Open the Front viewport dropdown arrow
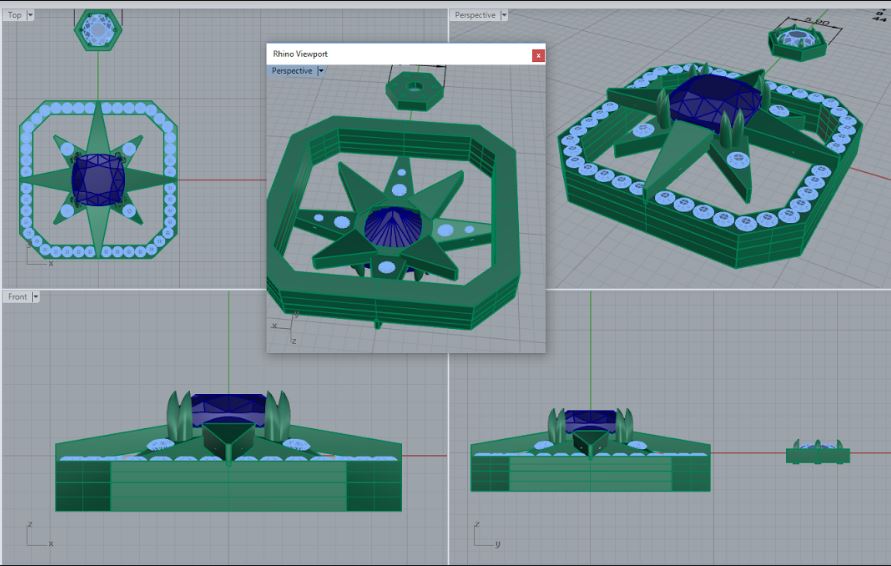Image resolution: width=891 pixels, height=566 pixels. pos(36,297)
